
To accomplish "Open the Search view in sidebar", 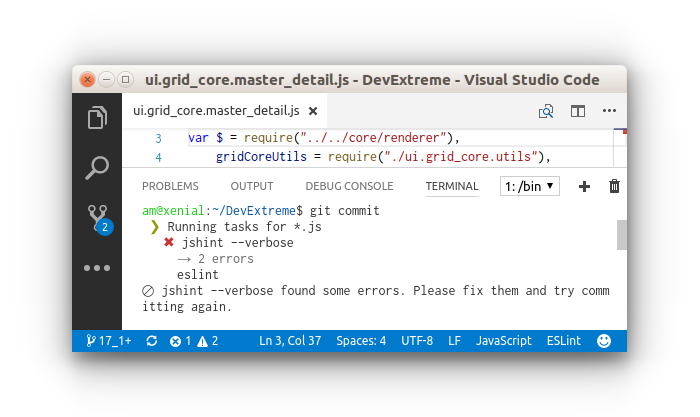I will [97, 167].
